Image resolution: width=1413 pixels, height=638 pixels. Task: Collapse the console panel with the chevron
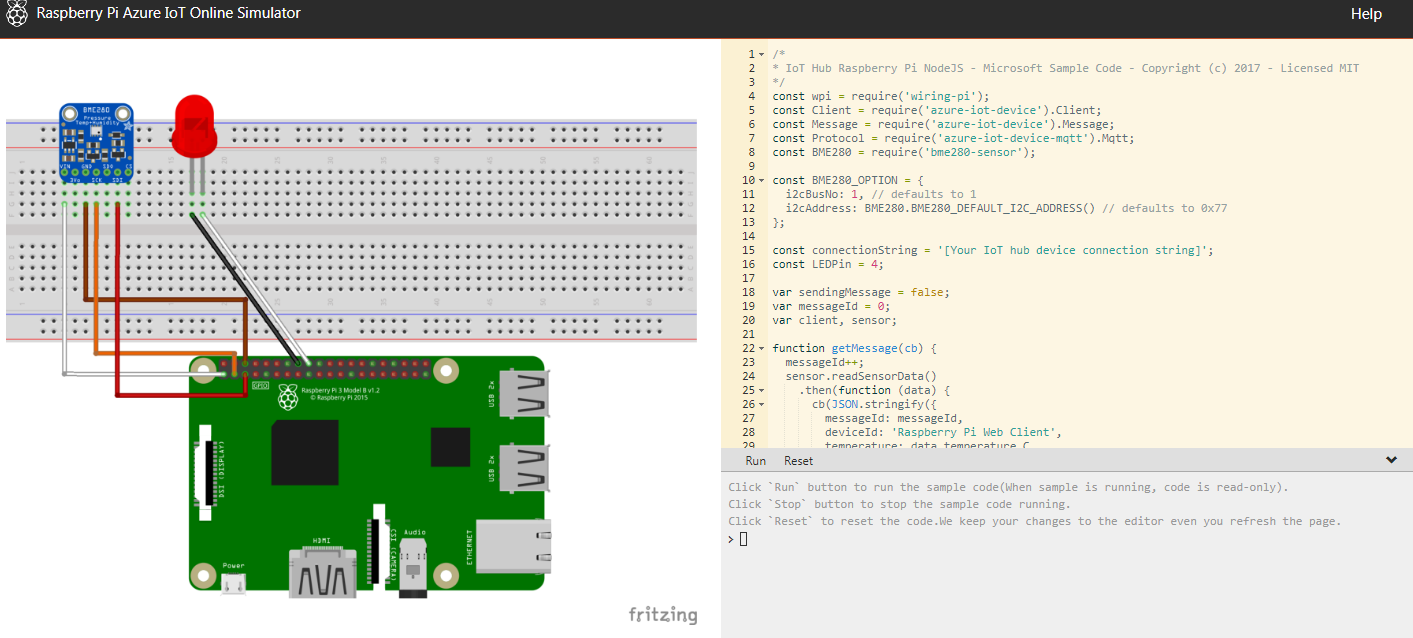1391,460
